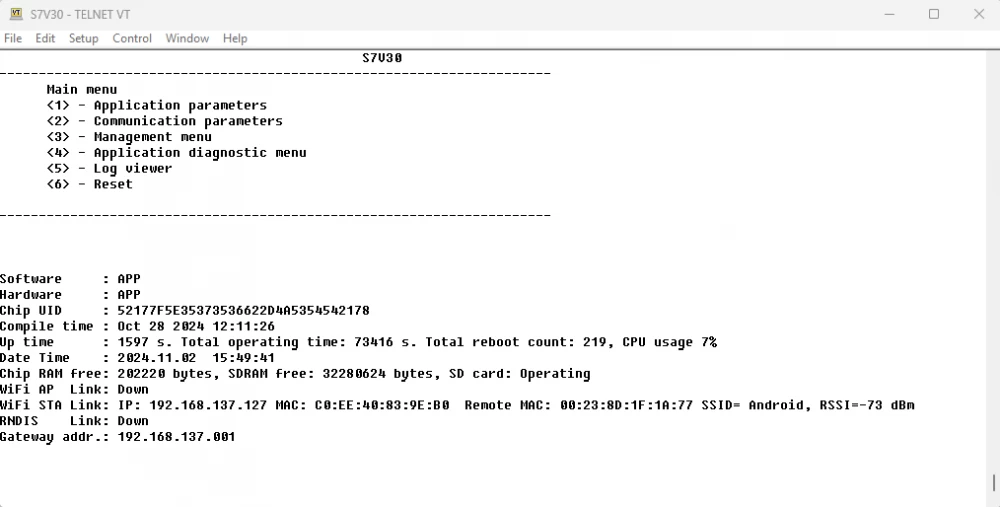Click the Gateway address 192.168.137.001
Image resolution: width=1000 pixels, height=507 pixels.
point(177,437)
